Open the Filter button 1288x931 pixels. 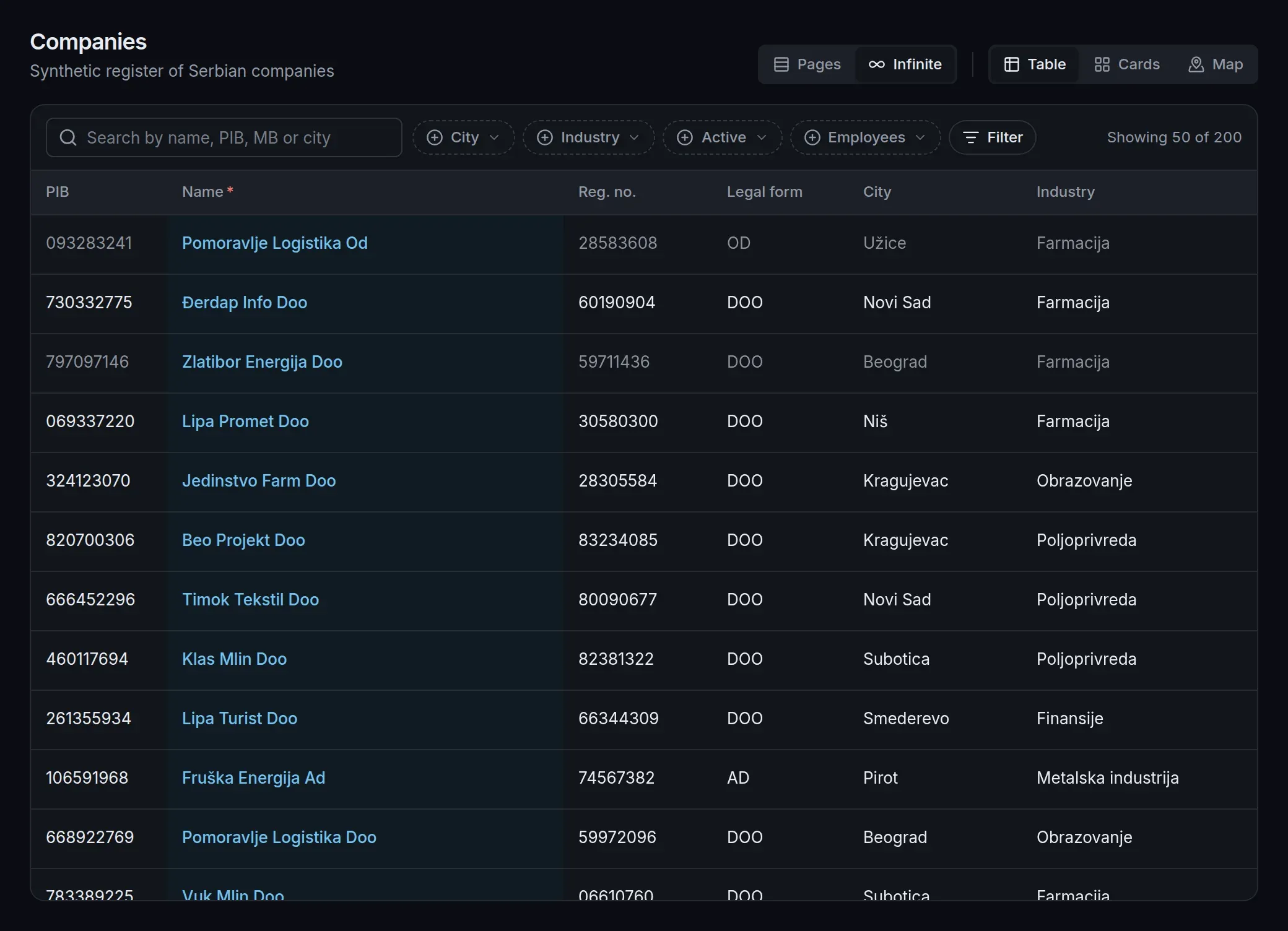[x=993, y=137]
